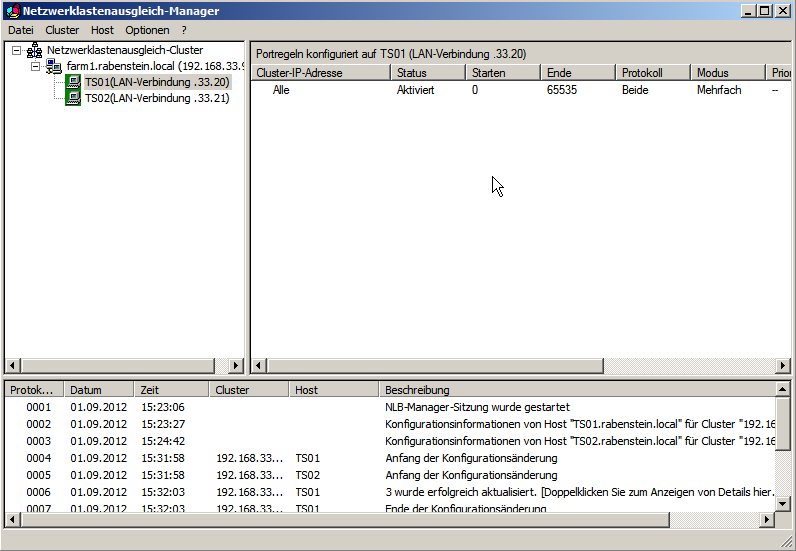Click the TS01 host icon in tree
The height and width of the screenshot is (551, 796).
click(x=73, y=82)
